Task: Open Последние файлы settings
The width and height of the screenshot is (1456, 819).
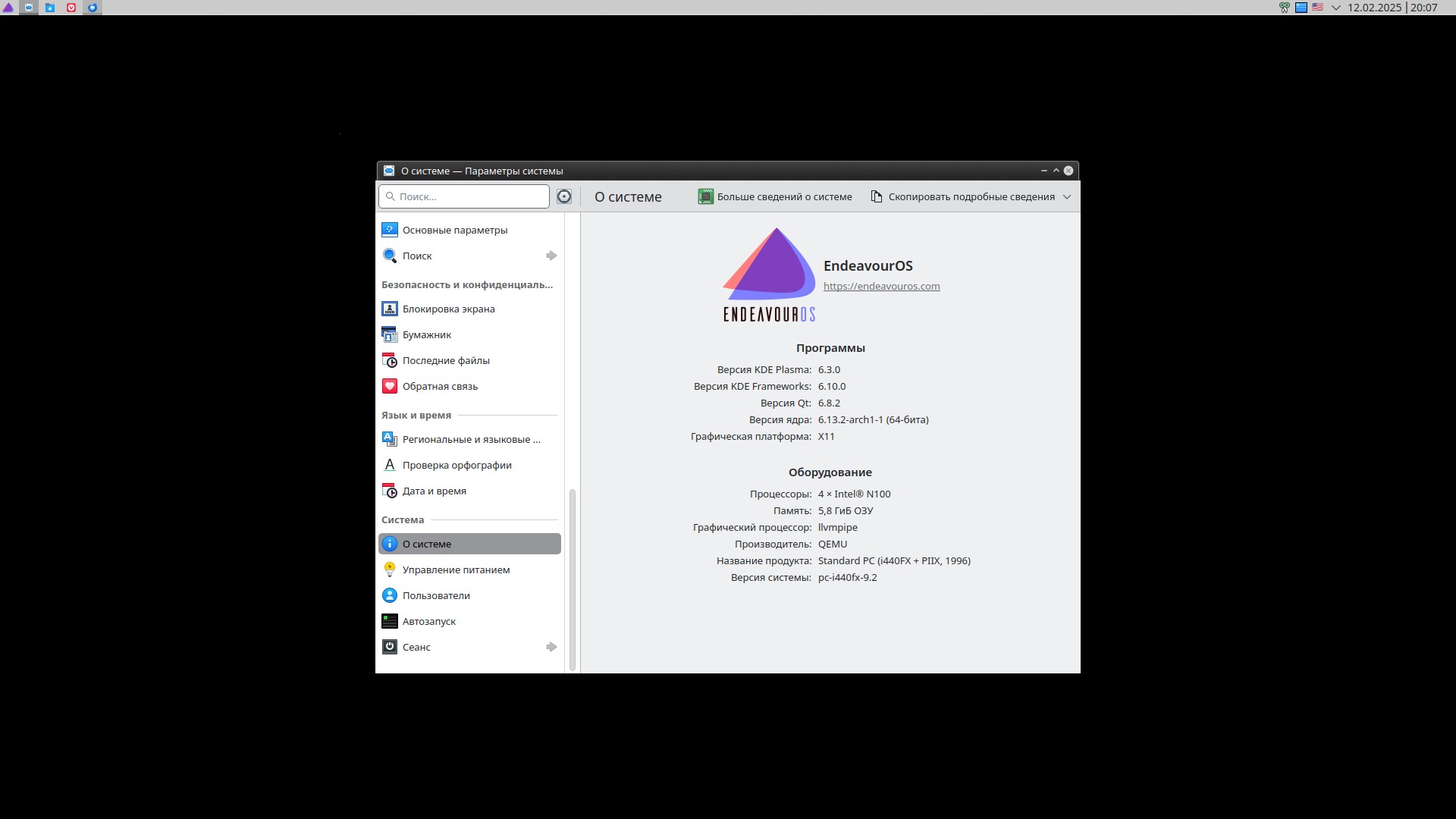Action: (469, 360)
